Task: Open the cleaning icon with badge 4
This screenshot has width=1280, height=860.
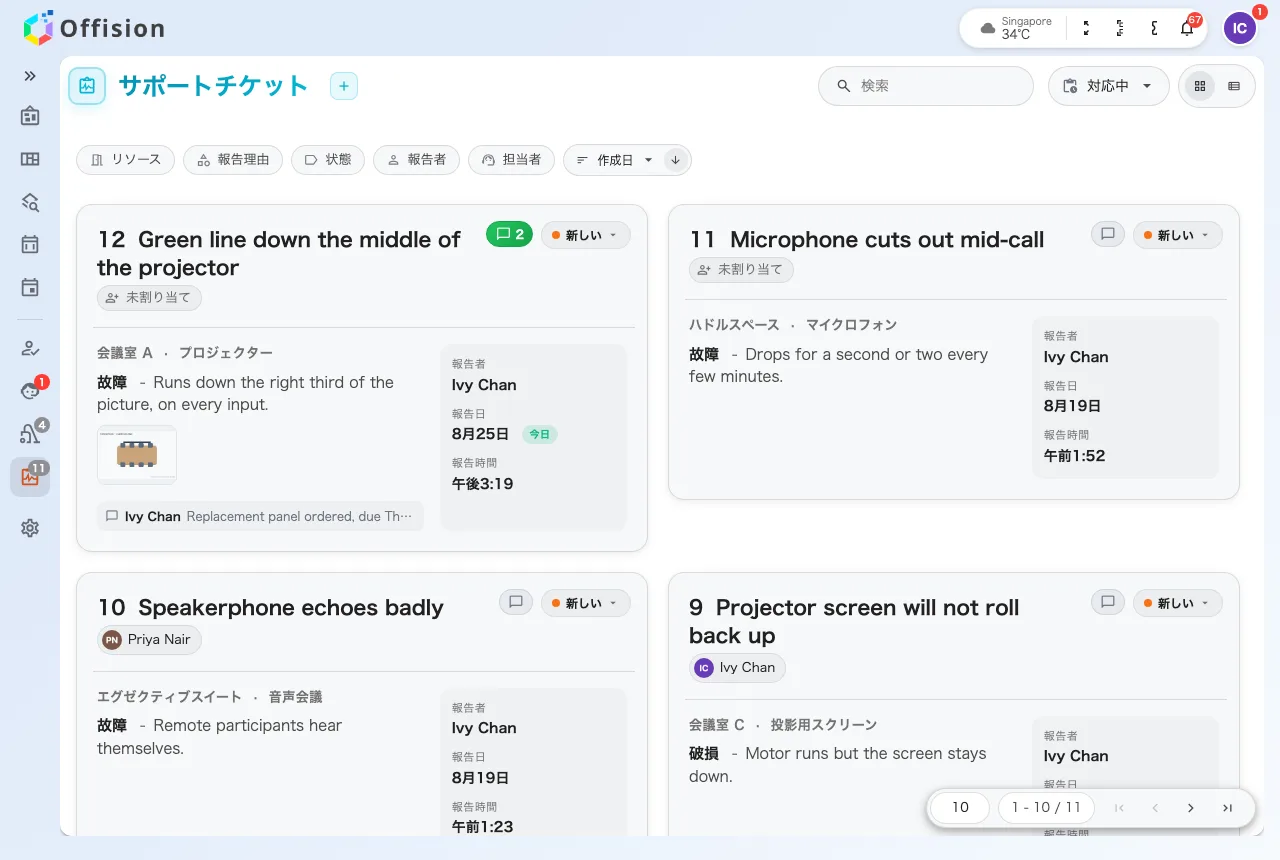Action: click(x=30, y=434)
